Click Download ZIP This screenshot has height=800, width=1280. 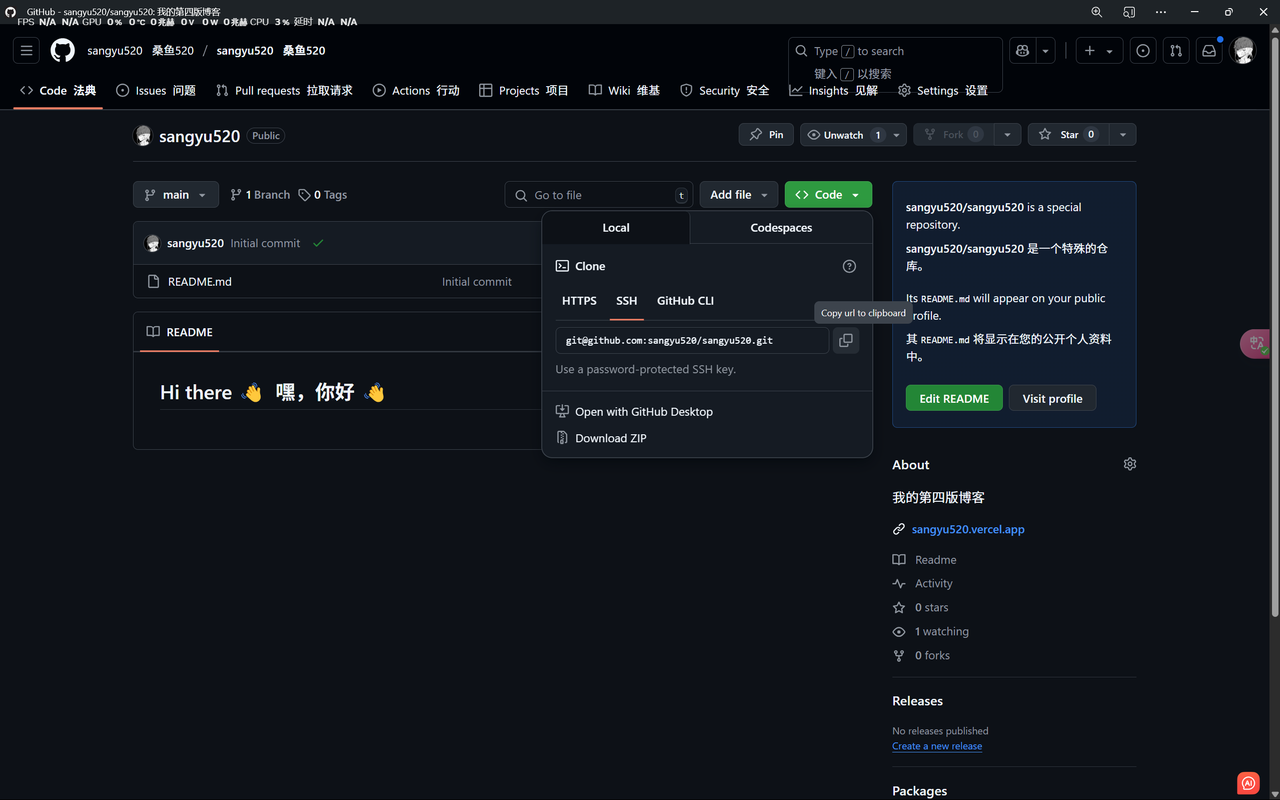(x=611, y=438)
